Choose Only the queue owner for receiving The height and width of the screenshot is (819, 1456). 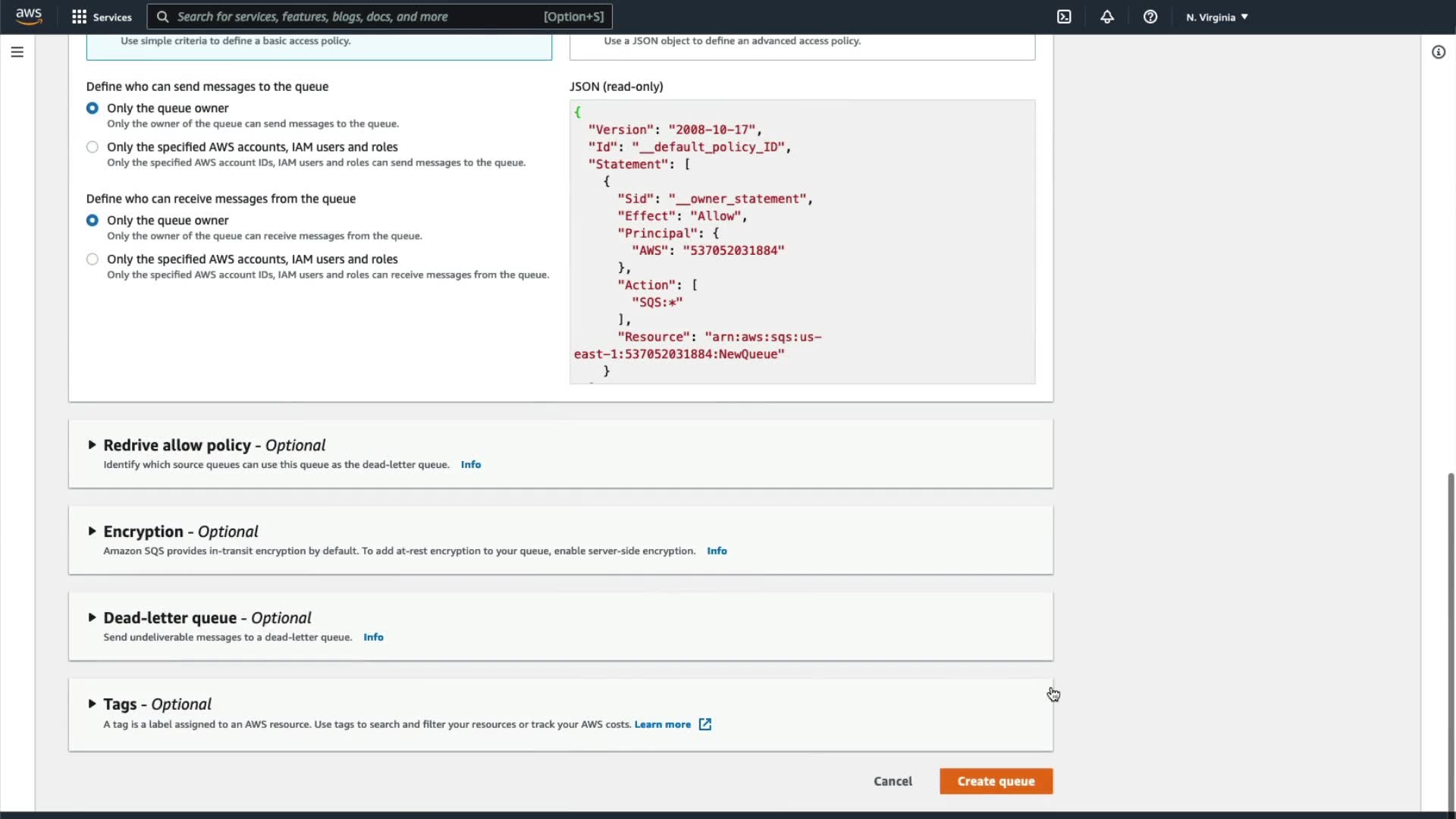pyautogui.click(x=93, y=221)
